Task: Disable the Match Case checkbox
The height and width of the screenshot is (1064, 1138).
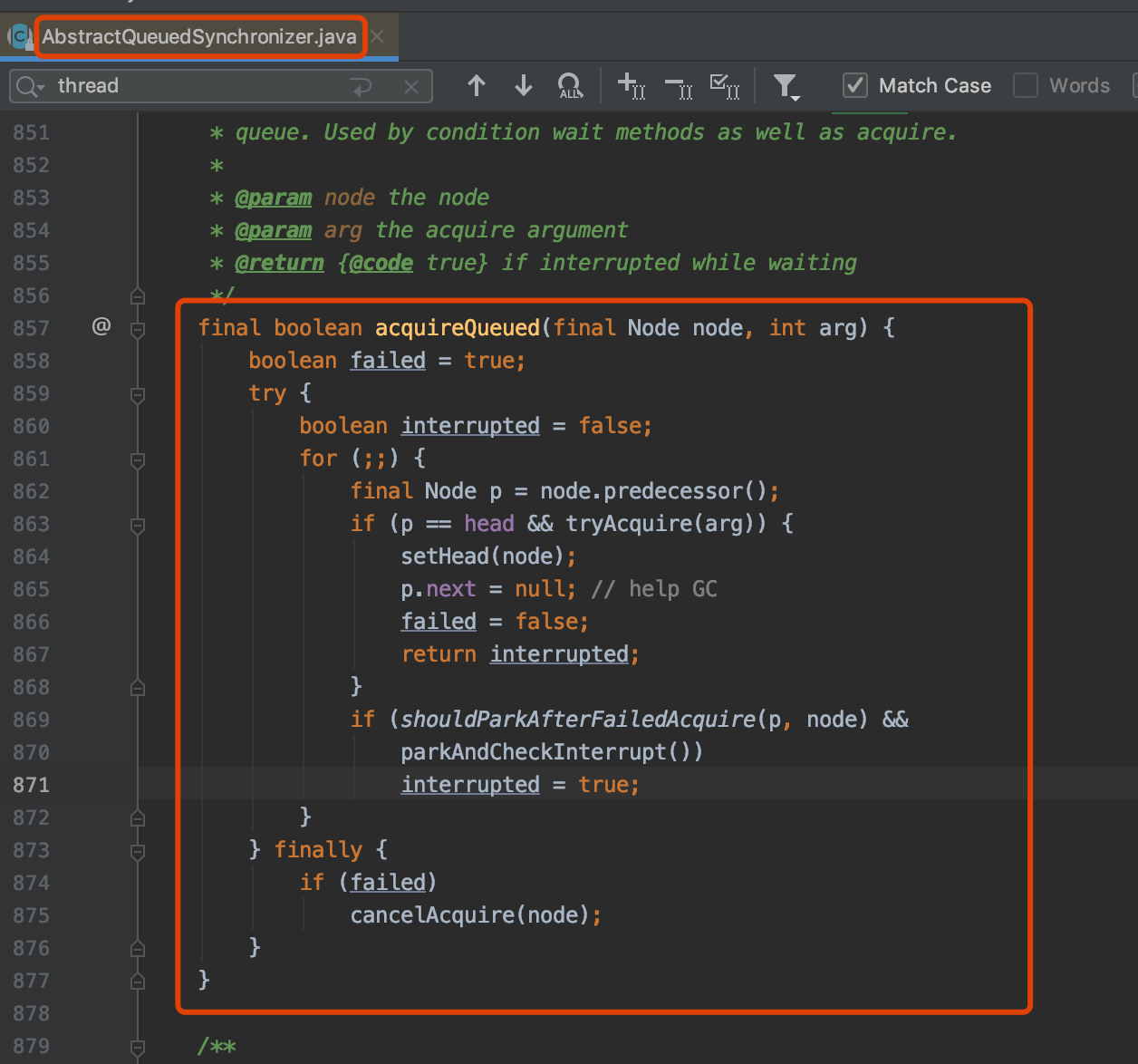Action: (854, 86)
